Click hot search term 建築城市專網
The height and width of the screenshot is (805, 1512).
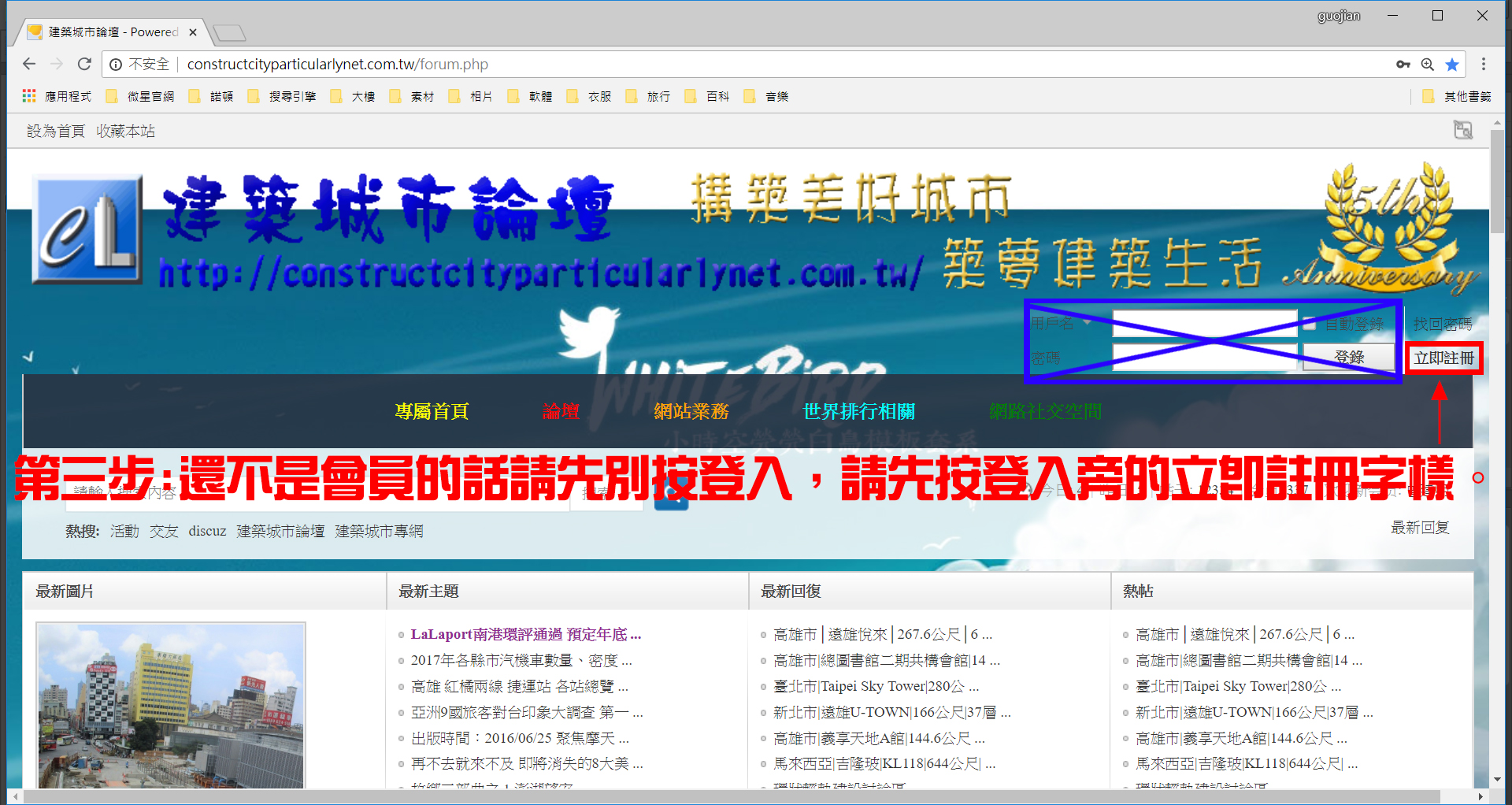pos(379,531)
